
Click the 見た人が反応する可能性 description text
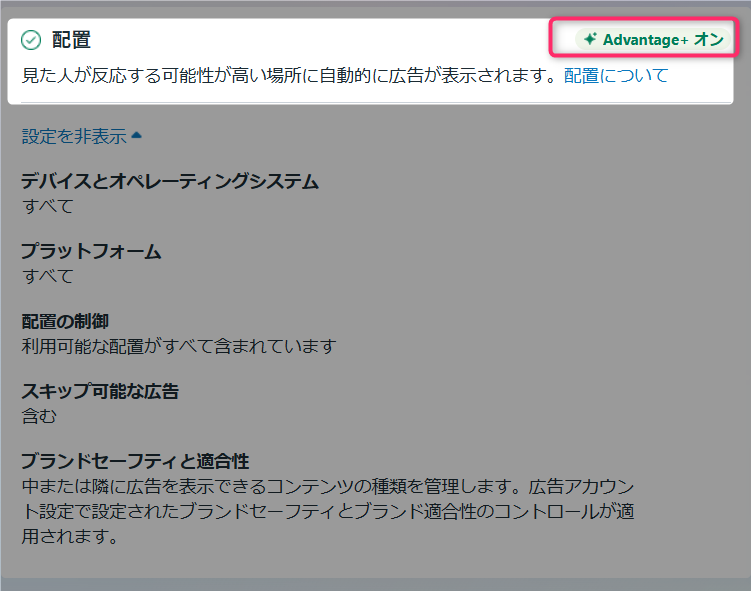pyautogui.click(x=289, y=76)
